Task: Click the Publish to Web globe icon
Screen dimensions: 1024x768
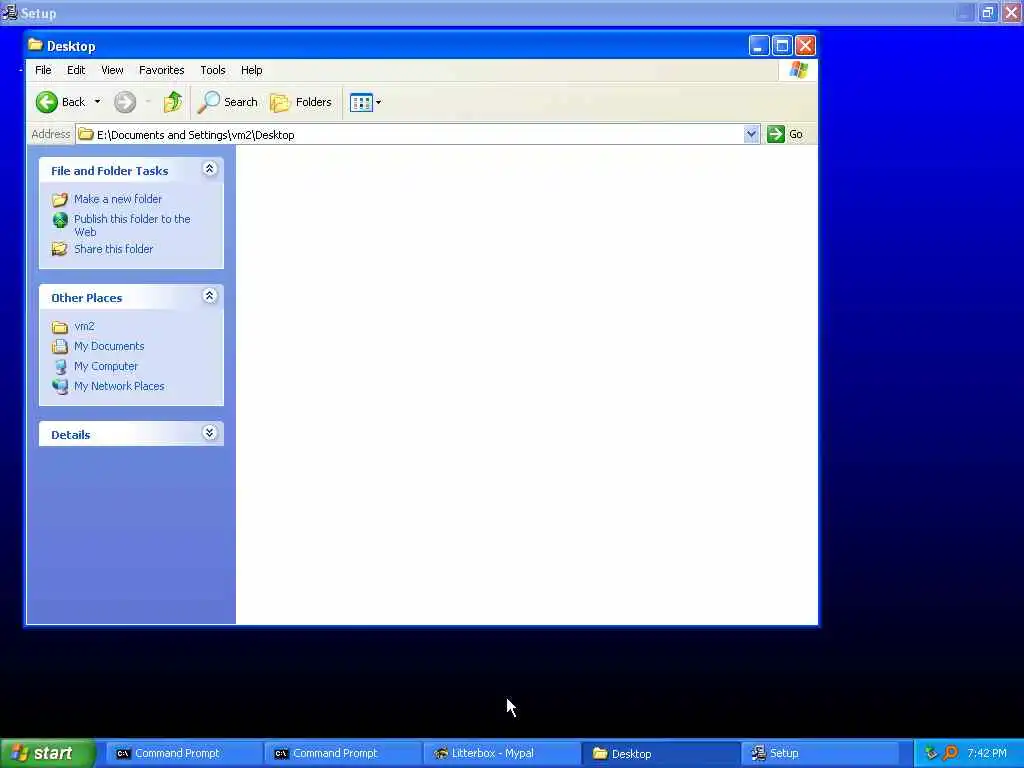Action: [60, 220]
